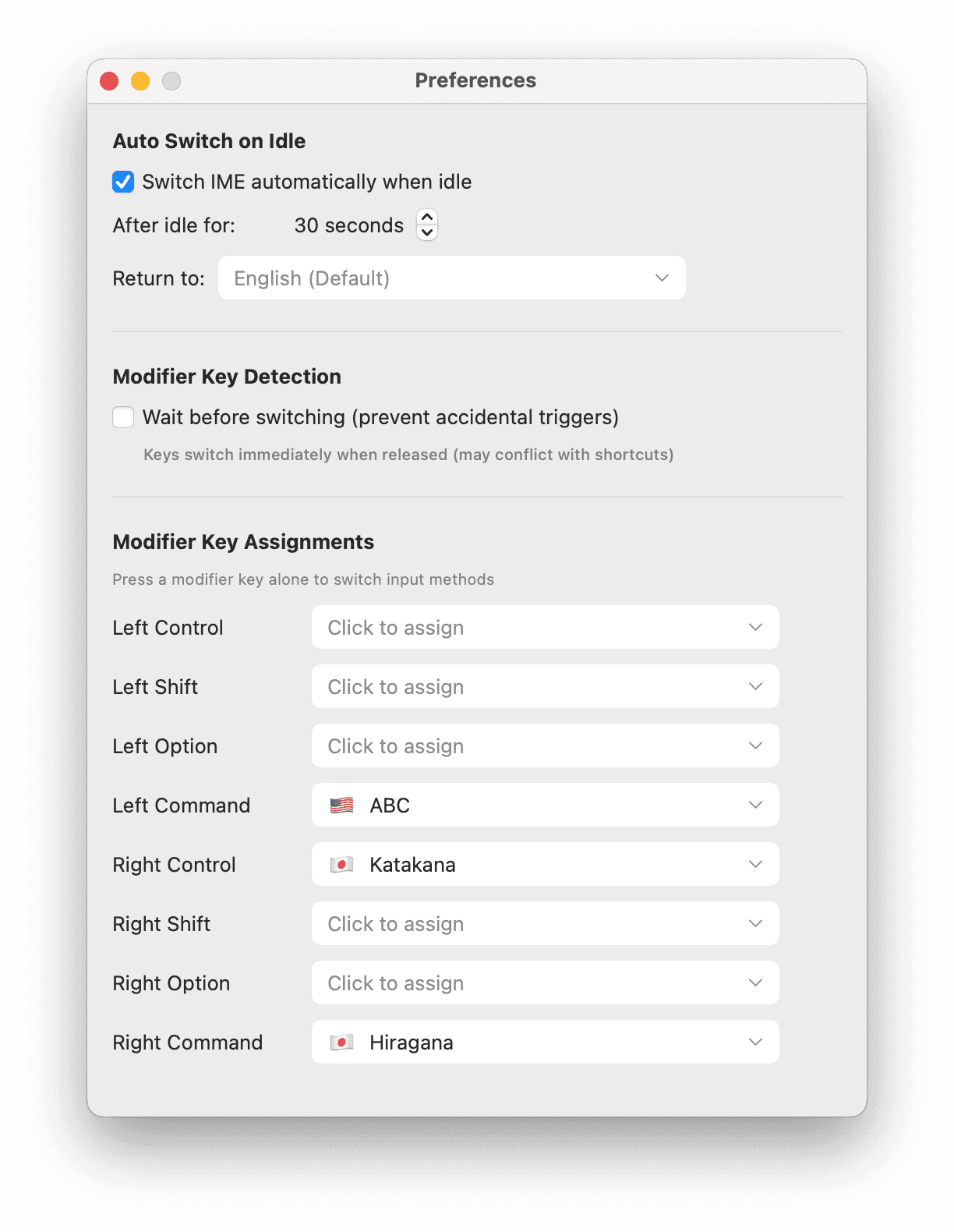Screen dimensions: 954x1232
Task: Expand the Right Control Katakana dropdown
Action: coord(545,864)
